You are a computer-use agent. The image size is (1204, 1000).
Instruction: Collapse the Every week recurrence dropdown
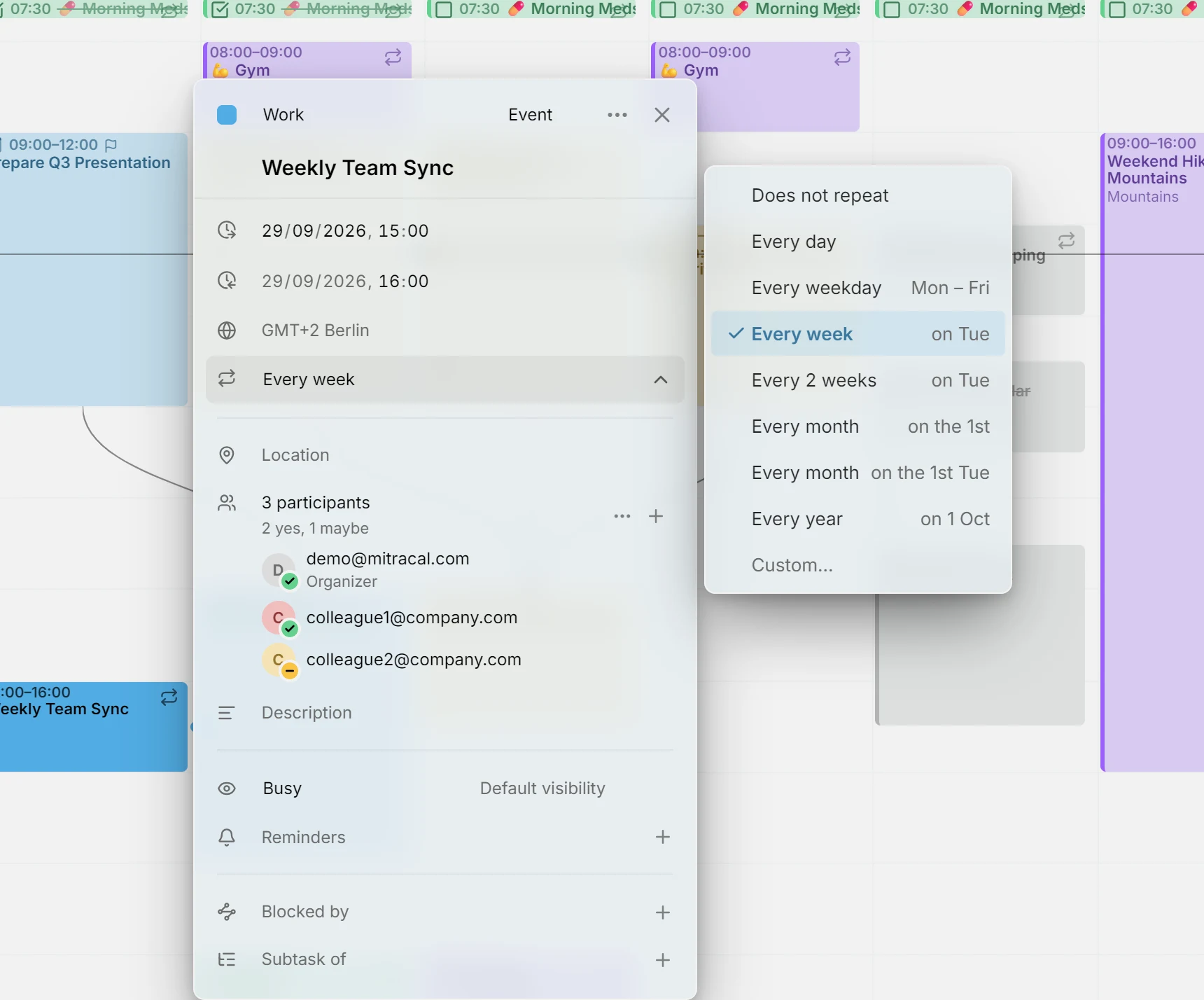click(660, 380)
